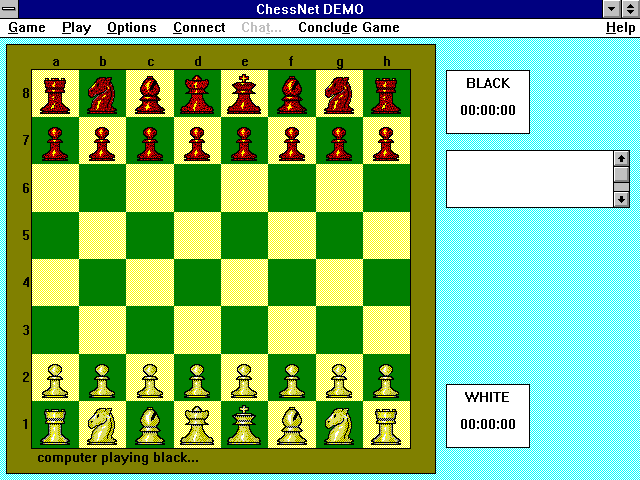Open the Play menu
This screenshot has height=480, width=640.
(76, 28)
